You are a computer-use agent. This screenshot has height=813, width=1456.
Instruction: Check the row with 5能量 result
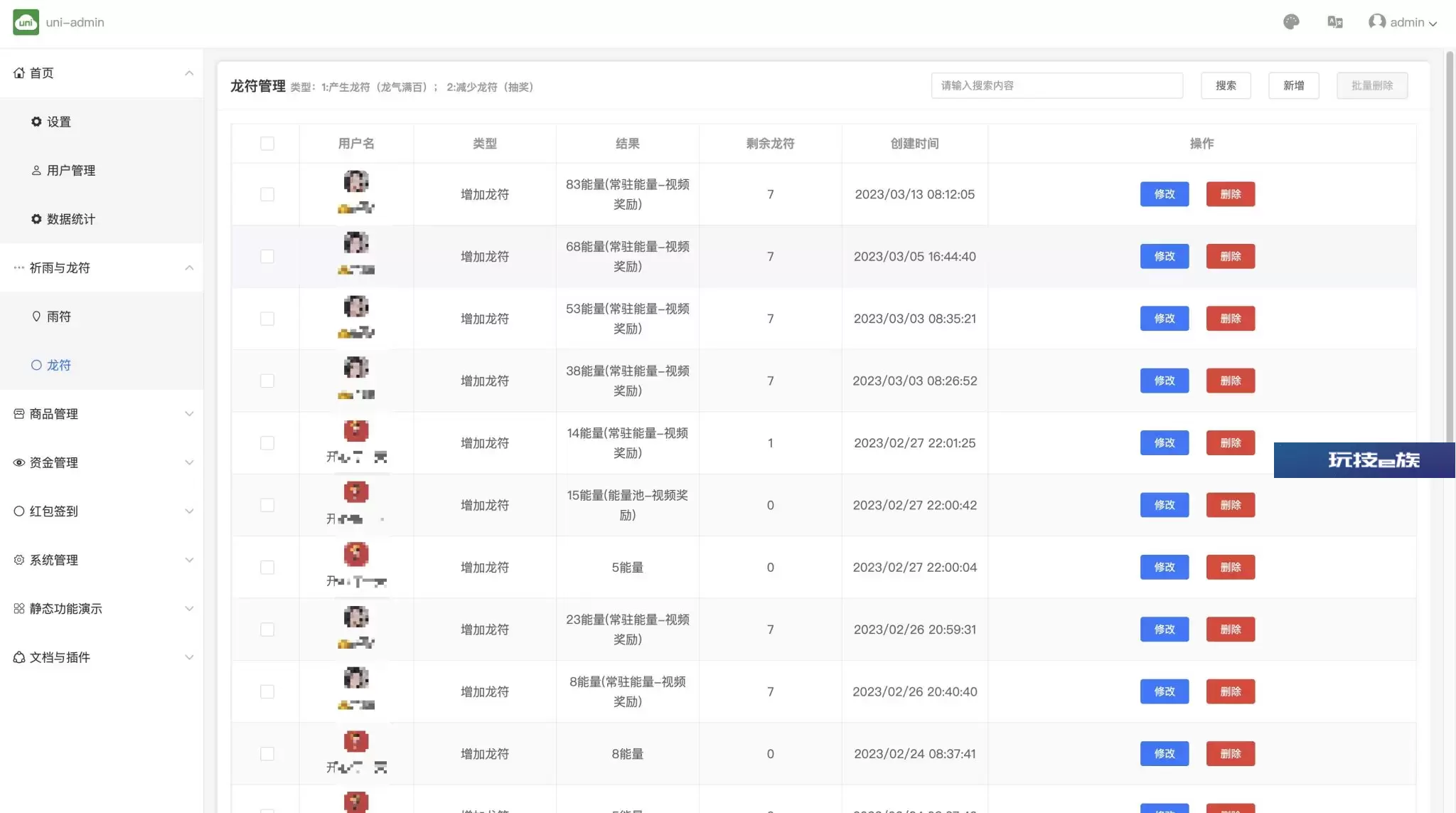pos(267,568)
